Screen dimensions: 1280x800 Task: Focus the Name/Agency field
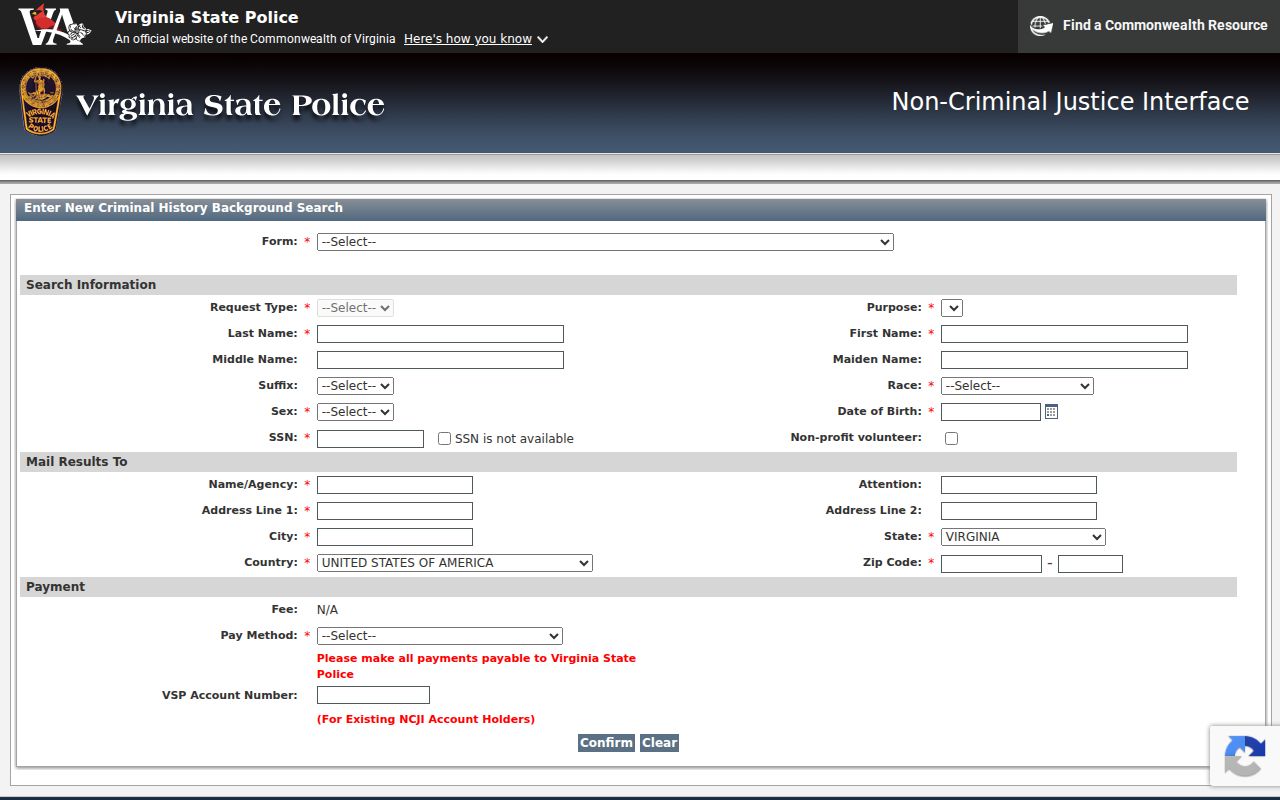click(x=395, y=485)
